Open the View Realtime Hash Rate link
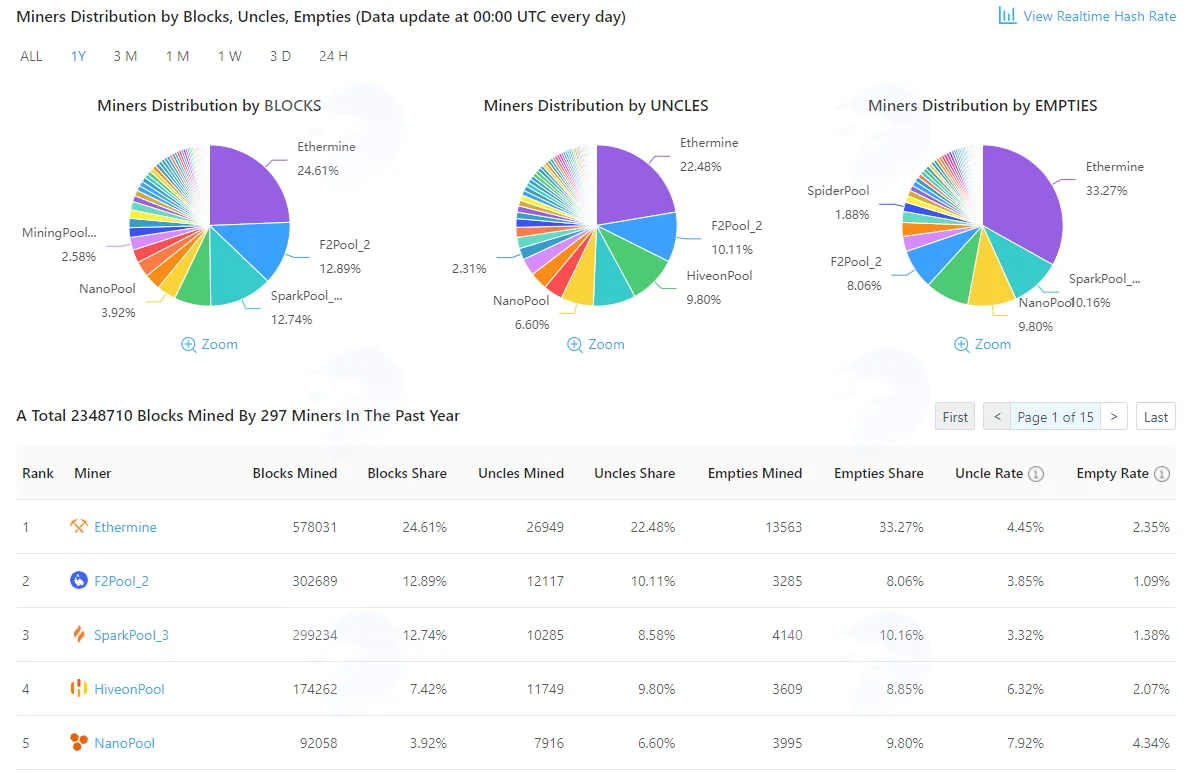The width and height of the screenshot is (1191, 773). 1099,16
